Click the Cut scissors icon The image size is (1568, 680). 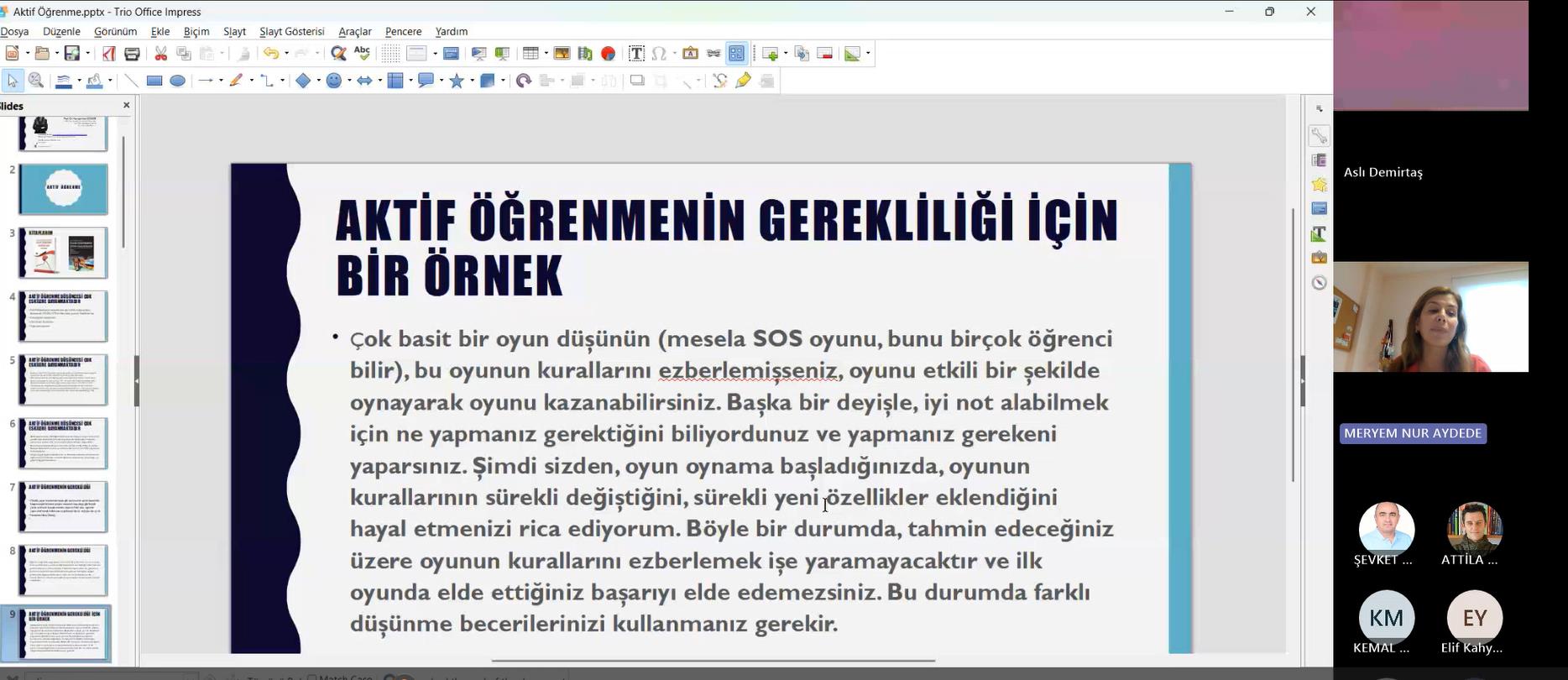(x=160, y=54)
